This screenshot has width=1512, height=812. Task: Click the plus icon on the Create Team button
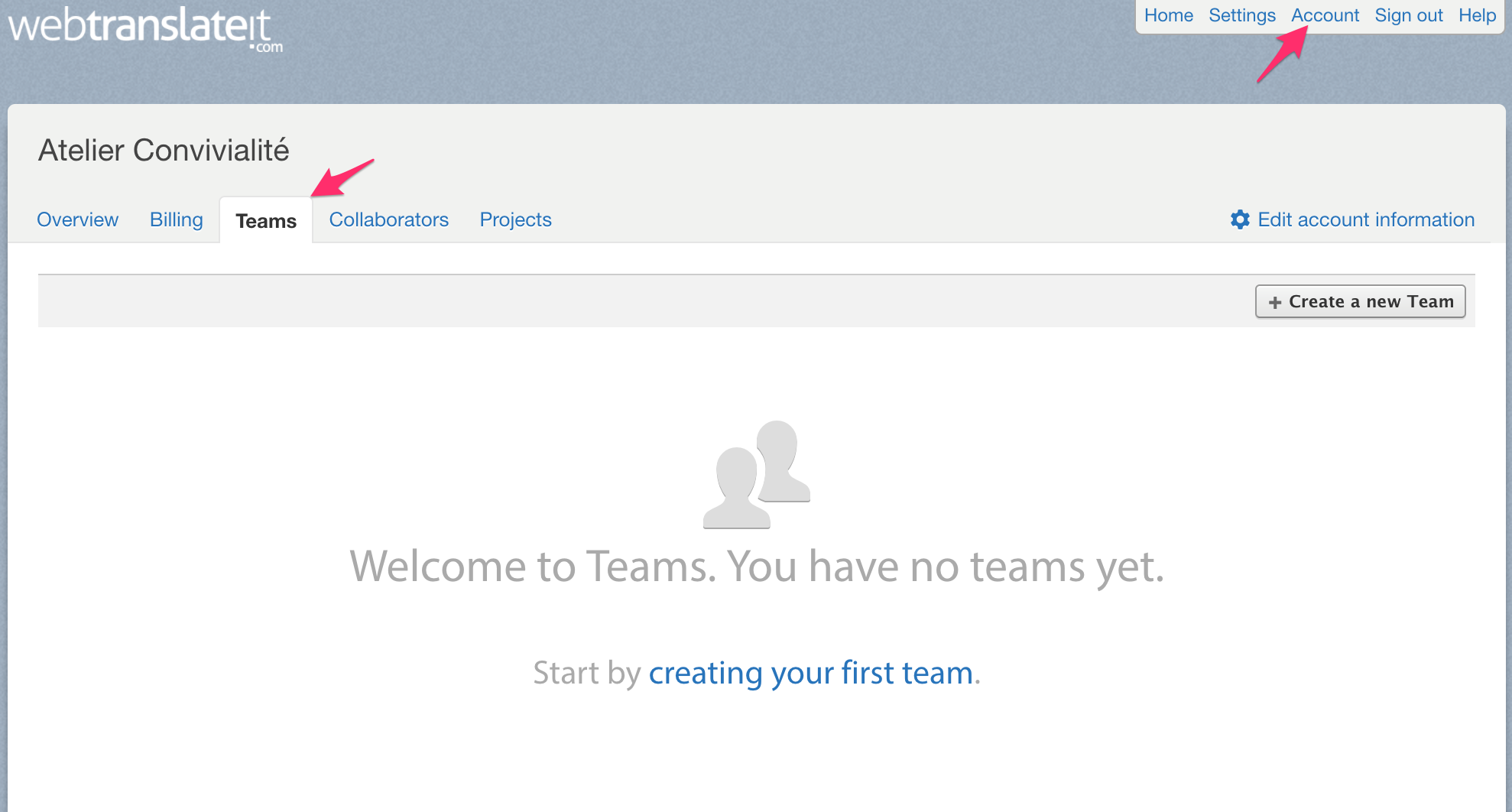[x=1274, y=303]
